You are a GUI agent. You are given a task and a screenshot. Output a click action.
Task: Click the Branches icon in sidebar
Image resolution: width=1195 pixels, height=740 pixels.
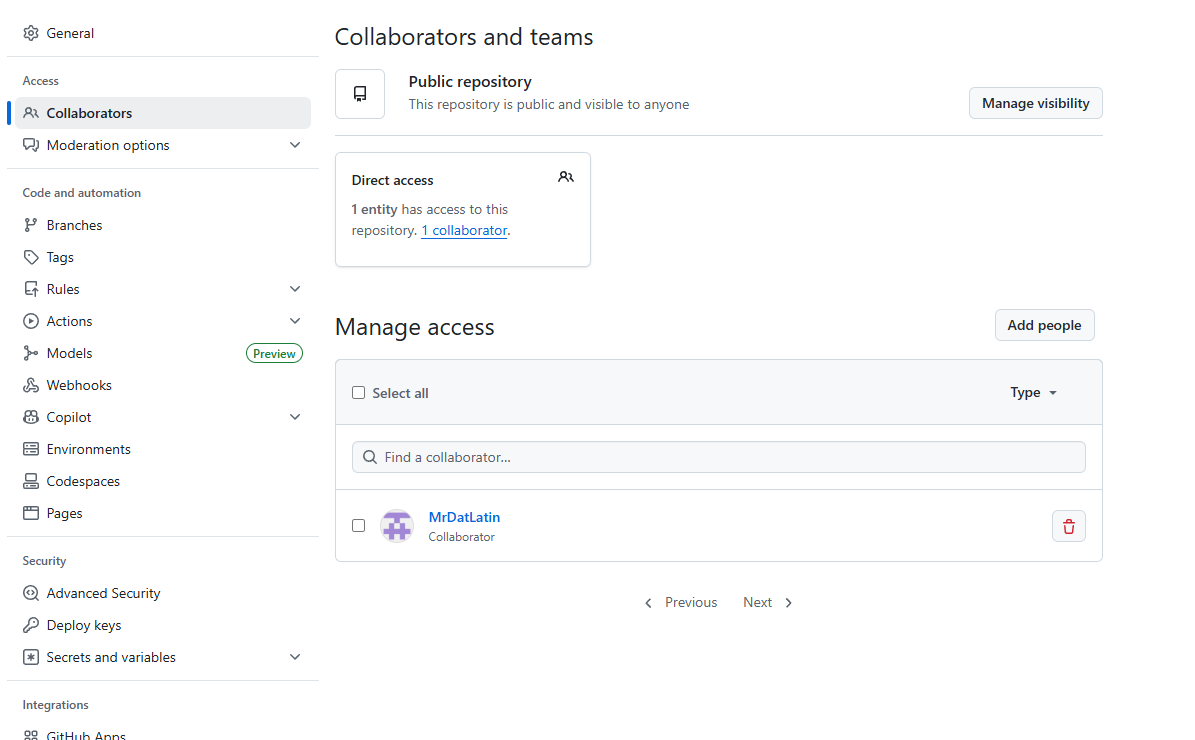tap(31, 225)
